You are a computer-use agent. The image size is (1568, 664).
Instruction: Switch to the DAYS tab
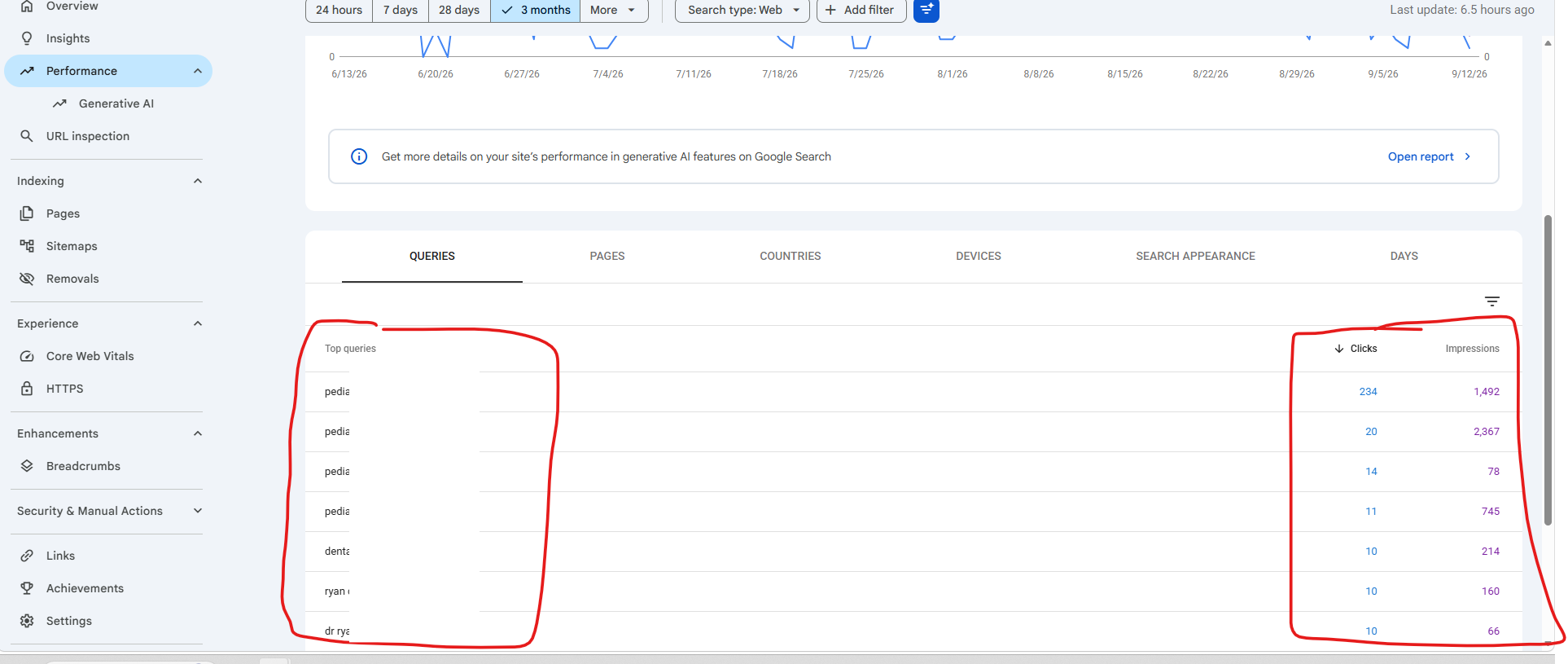1404,256
